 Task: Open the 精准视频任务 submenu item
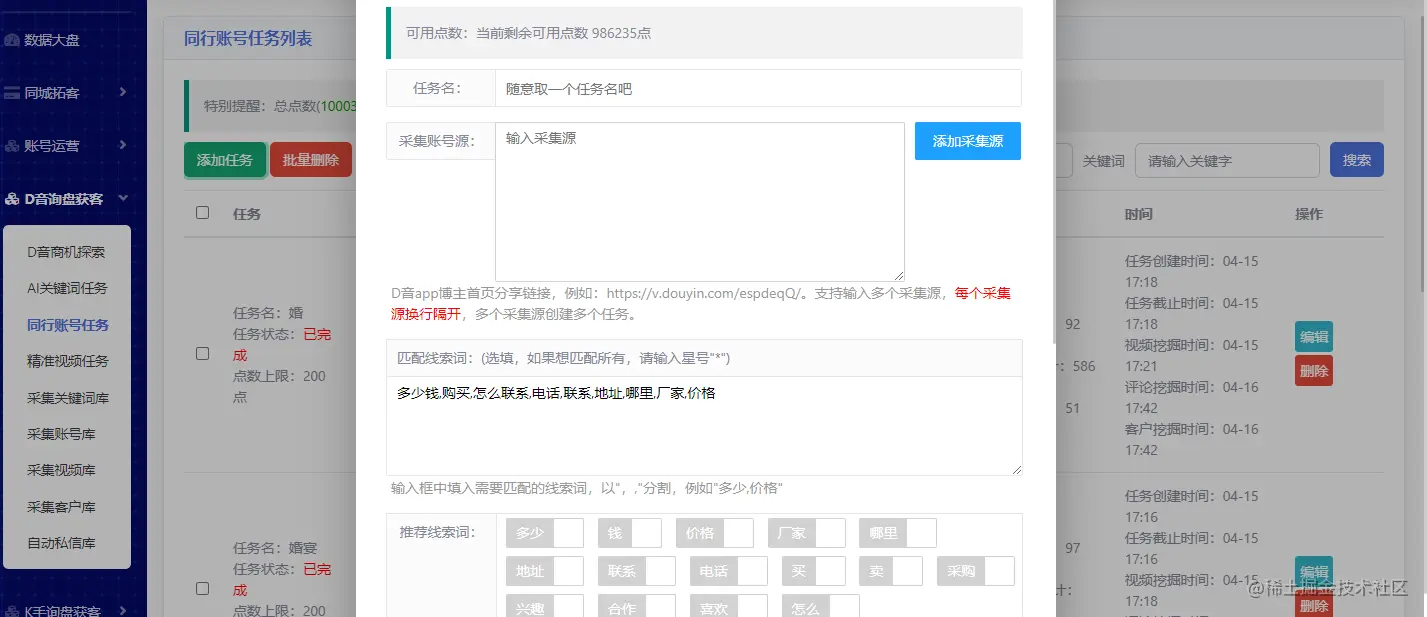pos(66,361)
